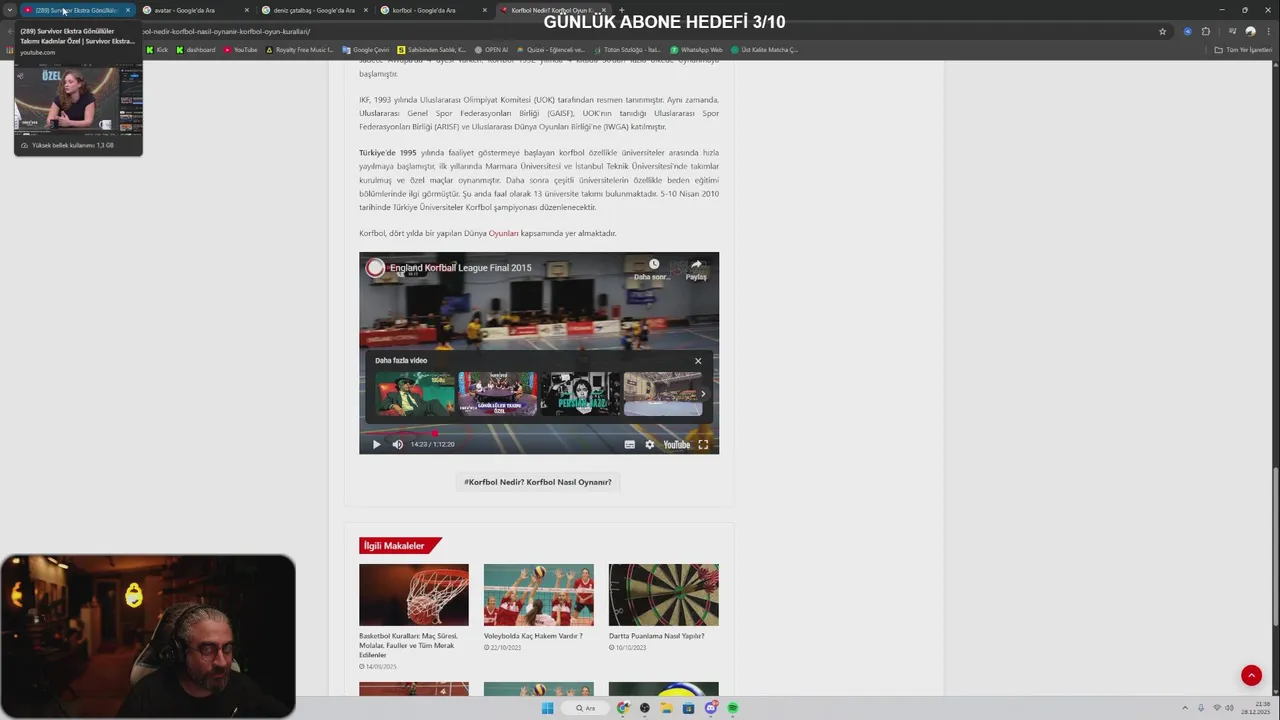Viewport: 1280px width, 720px height.
Task: Open the 'Oyunları' red hyperlink
Action: click(x=503, y=233)
